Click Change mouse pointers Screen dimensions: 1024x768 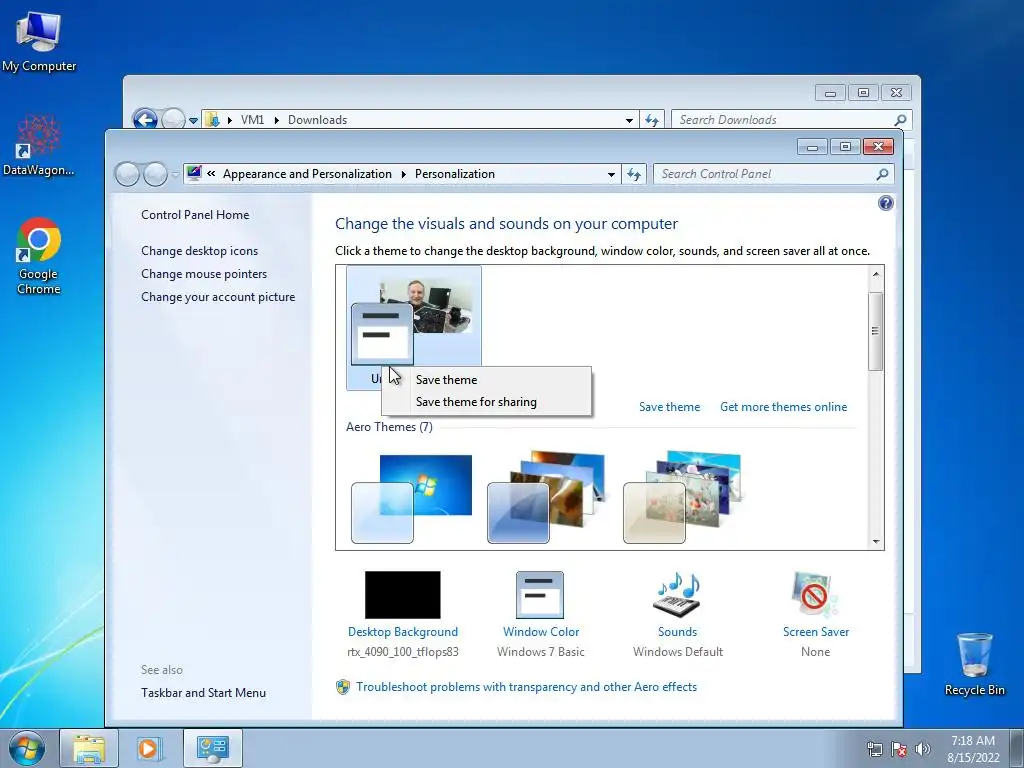204,274
